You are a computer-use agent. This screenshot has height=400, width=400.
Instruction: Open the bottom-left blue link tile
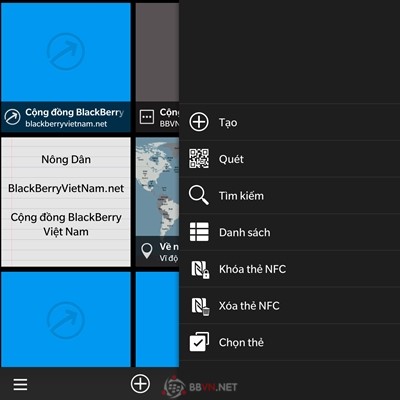tap(66, 319)
